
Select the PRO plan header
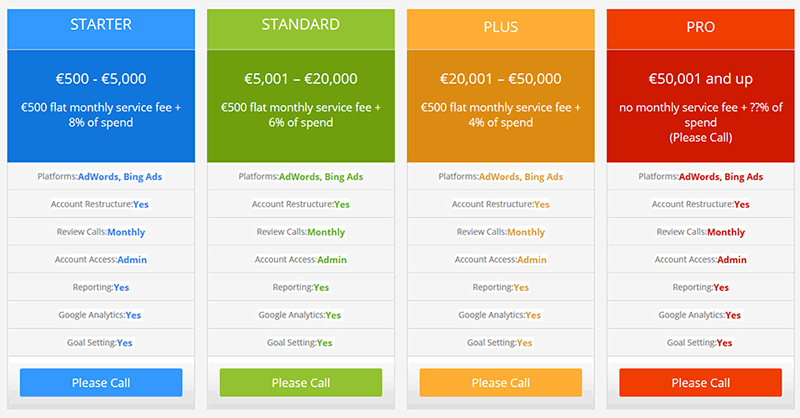point(701,29)
